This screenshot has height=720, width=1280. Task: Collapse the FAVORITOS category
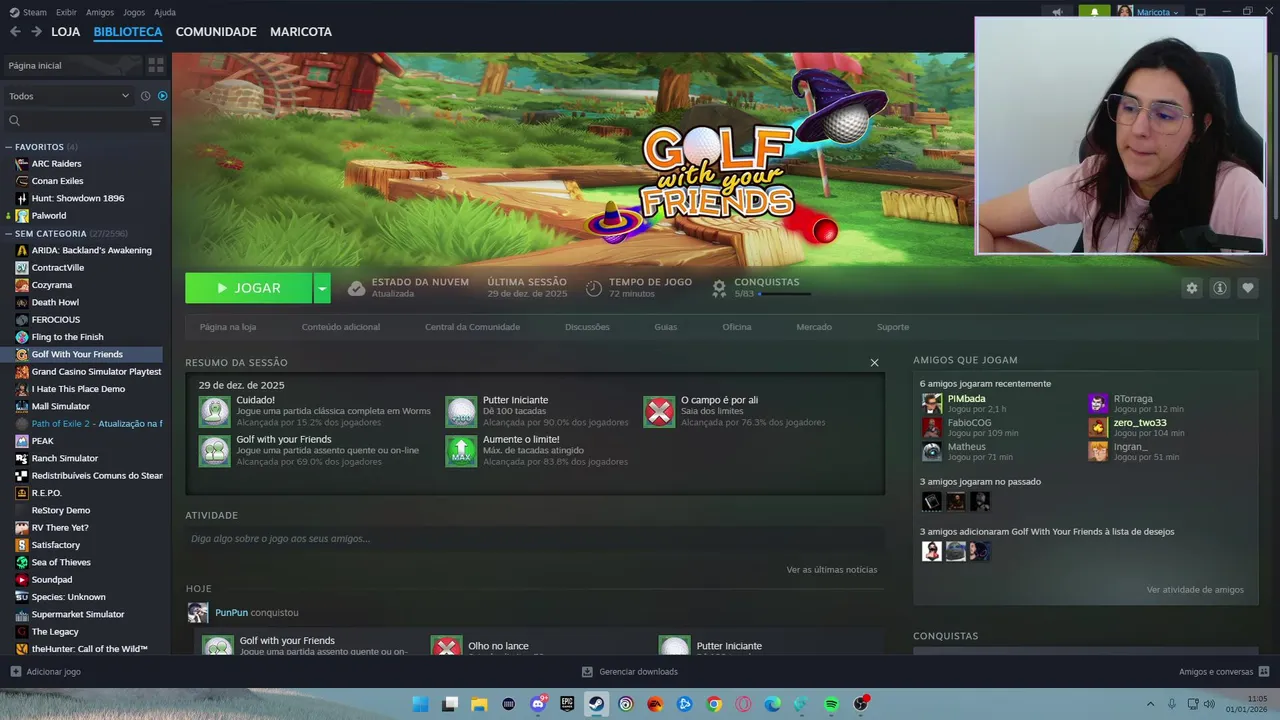click(9, 147)
